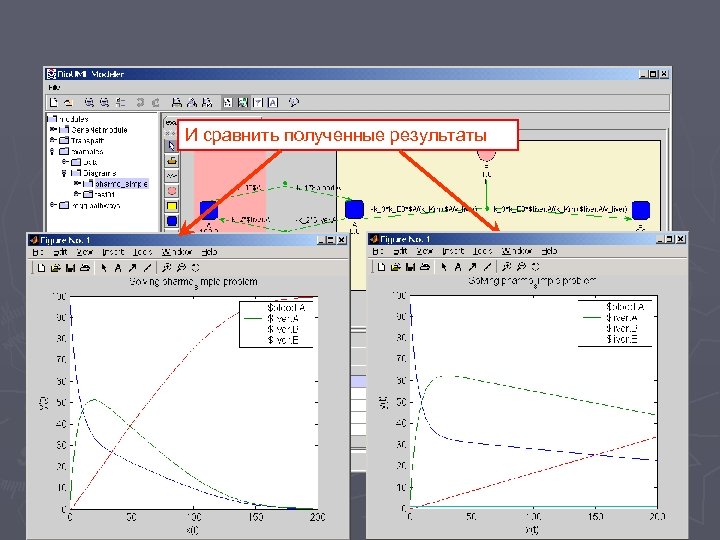The width and height of the screenshot is (720, 540).
Task: Create a new document in the BioUML toolbar
Action: coord(54,102)
